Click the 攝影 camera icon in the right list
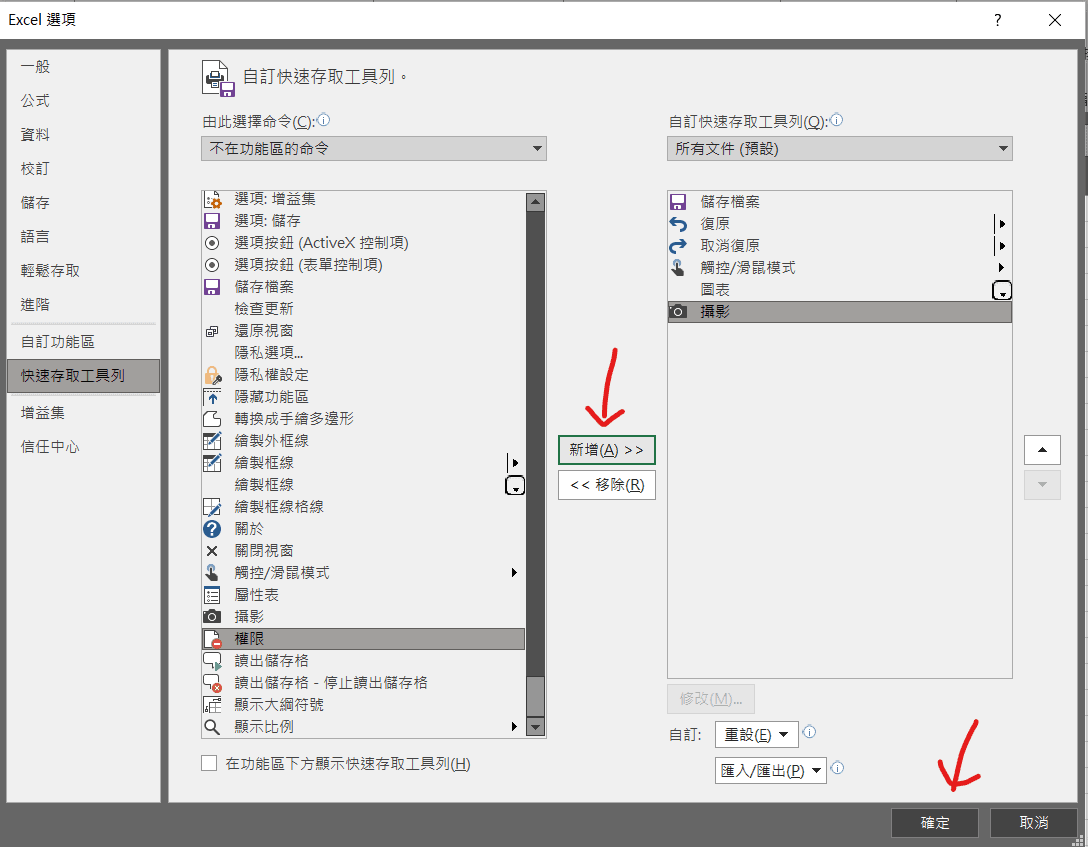The height and width of the screenshot is (847, 1088). [678, 312]
